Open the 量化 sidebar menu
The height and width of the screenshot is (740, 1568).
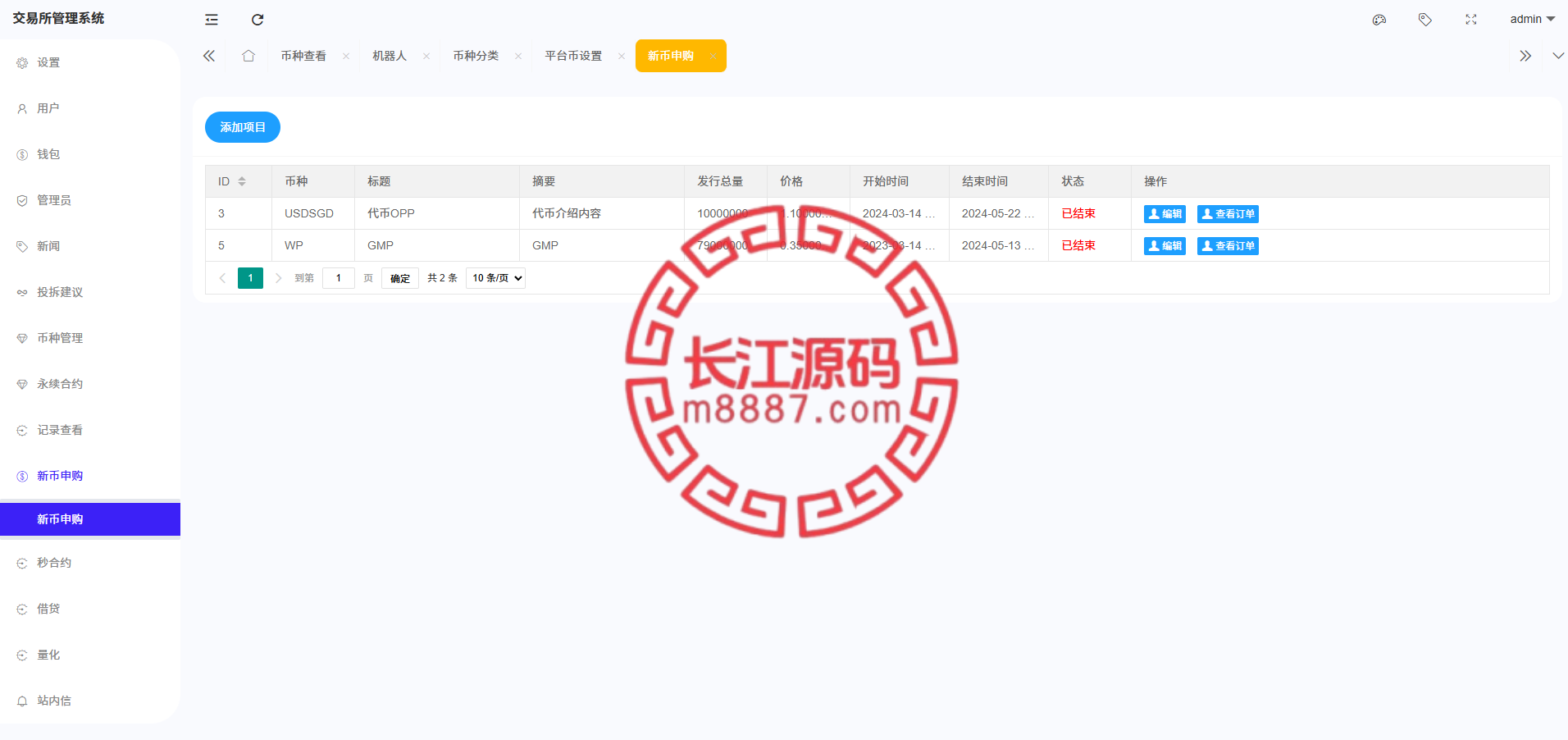[x=90, y=655]
